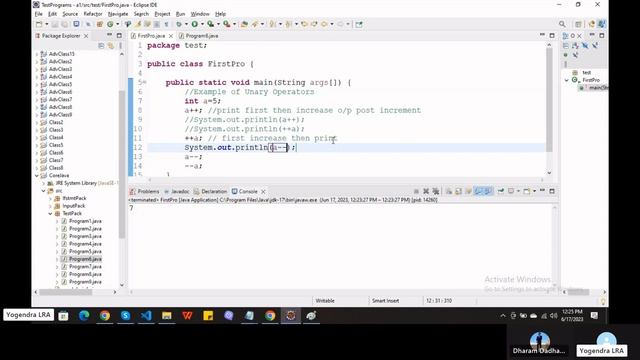640x360 pixels.
Task: Click Collapse All in Package Explorer
Action: 101,46
